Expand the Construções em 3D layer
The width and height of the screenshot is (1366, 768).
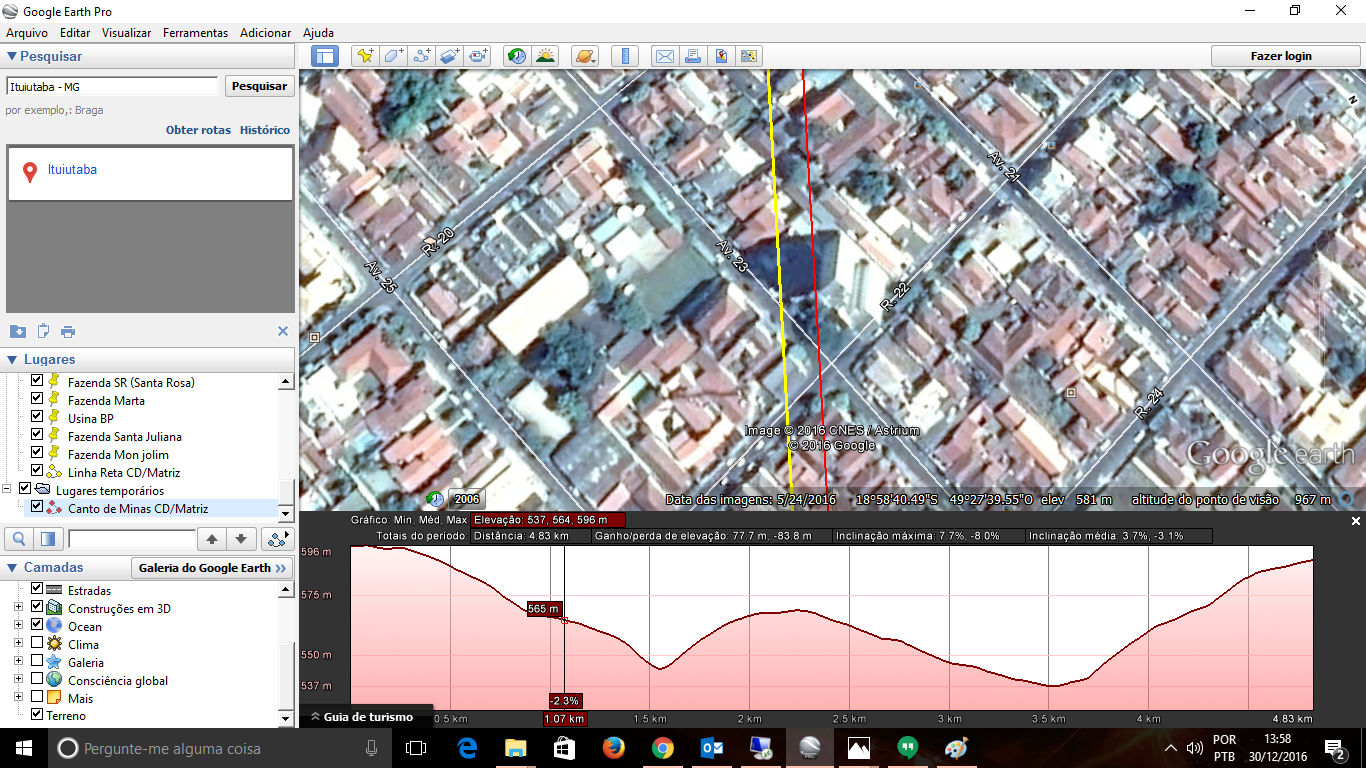point(18,608)
